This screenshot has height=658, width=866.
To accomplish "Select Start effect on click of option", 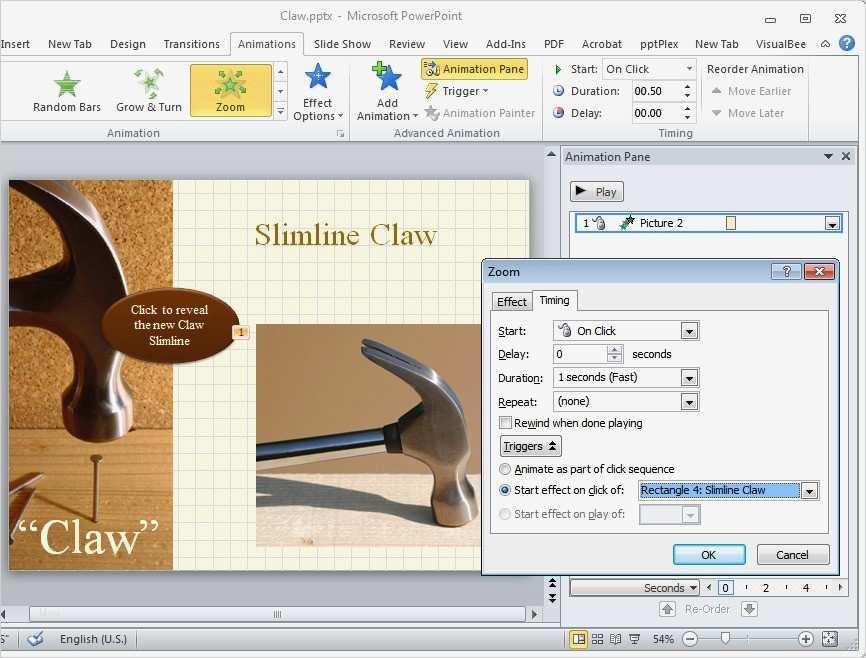I will pyautogui.click(x=506, y=490).
